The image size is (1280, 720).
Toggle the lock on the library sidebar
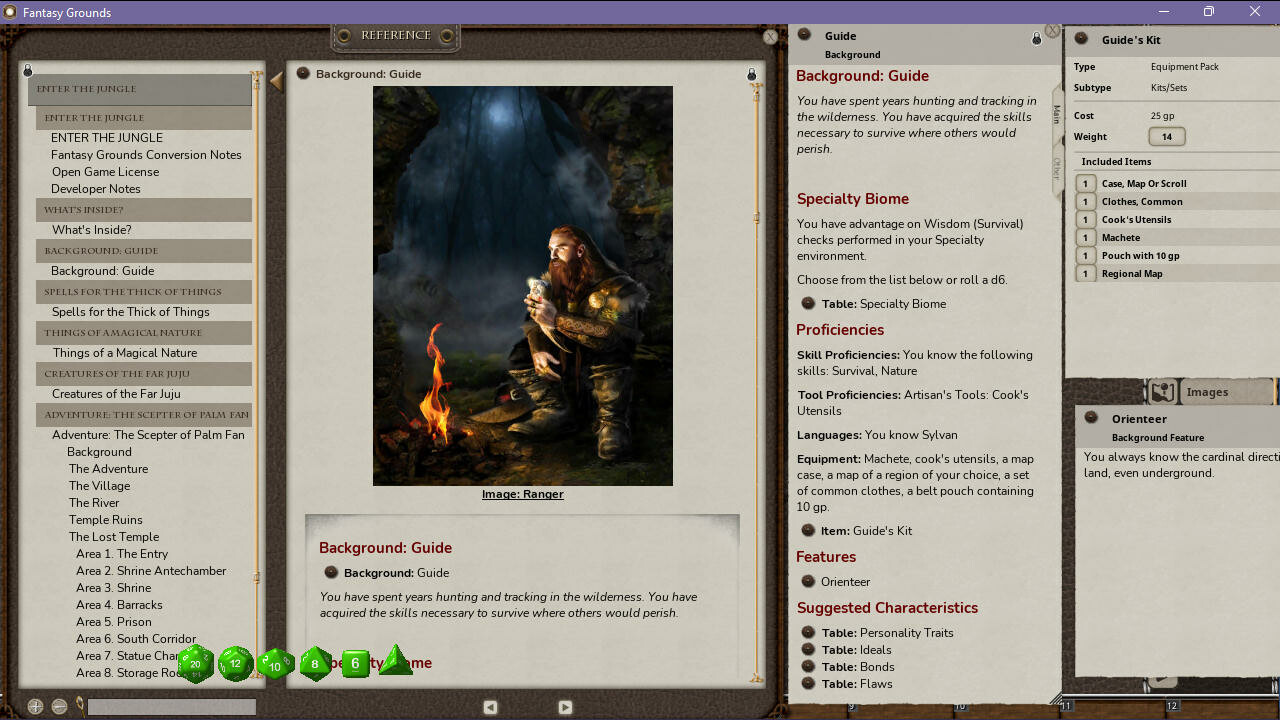click(27, 70)
